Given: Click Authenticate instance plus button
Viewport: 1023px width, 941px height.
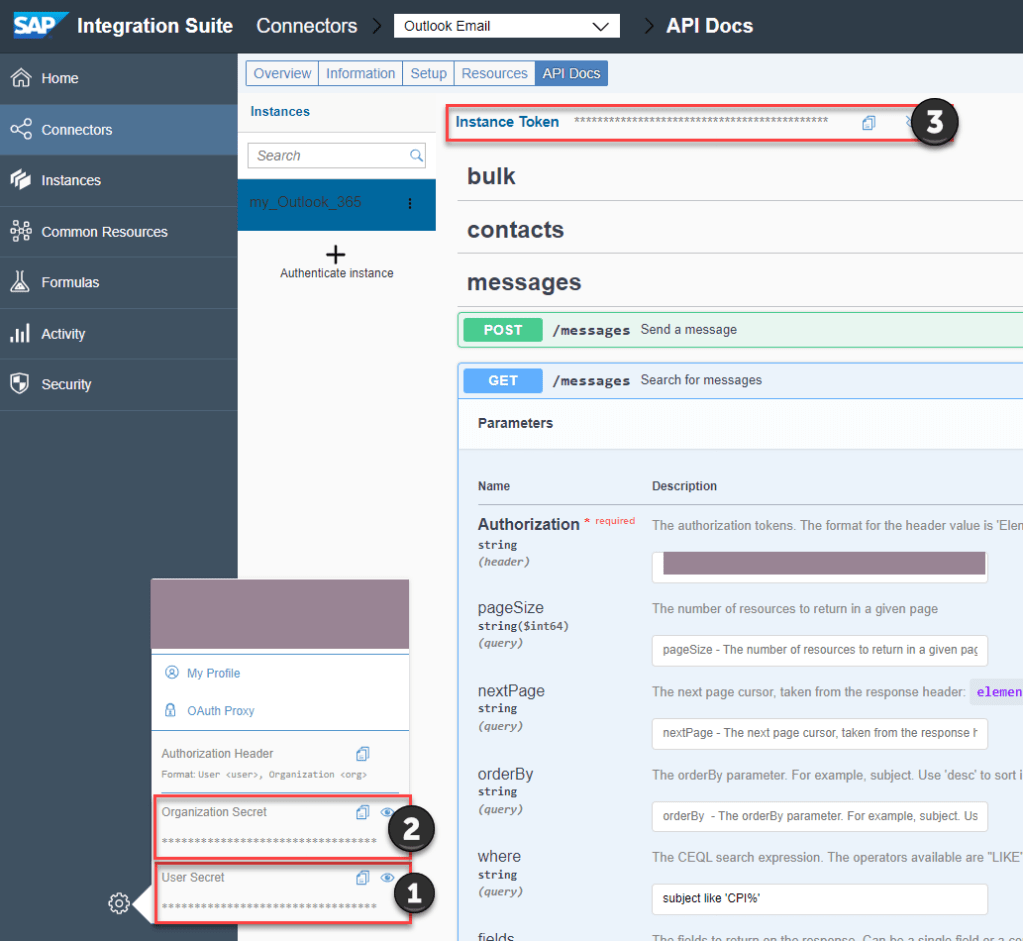Looking at the screenshot, I should (336, 255).
